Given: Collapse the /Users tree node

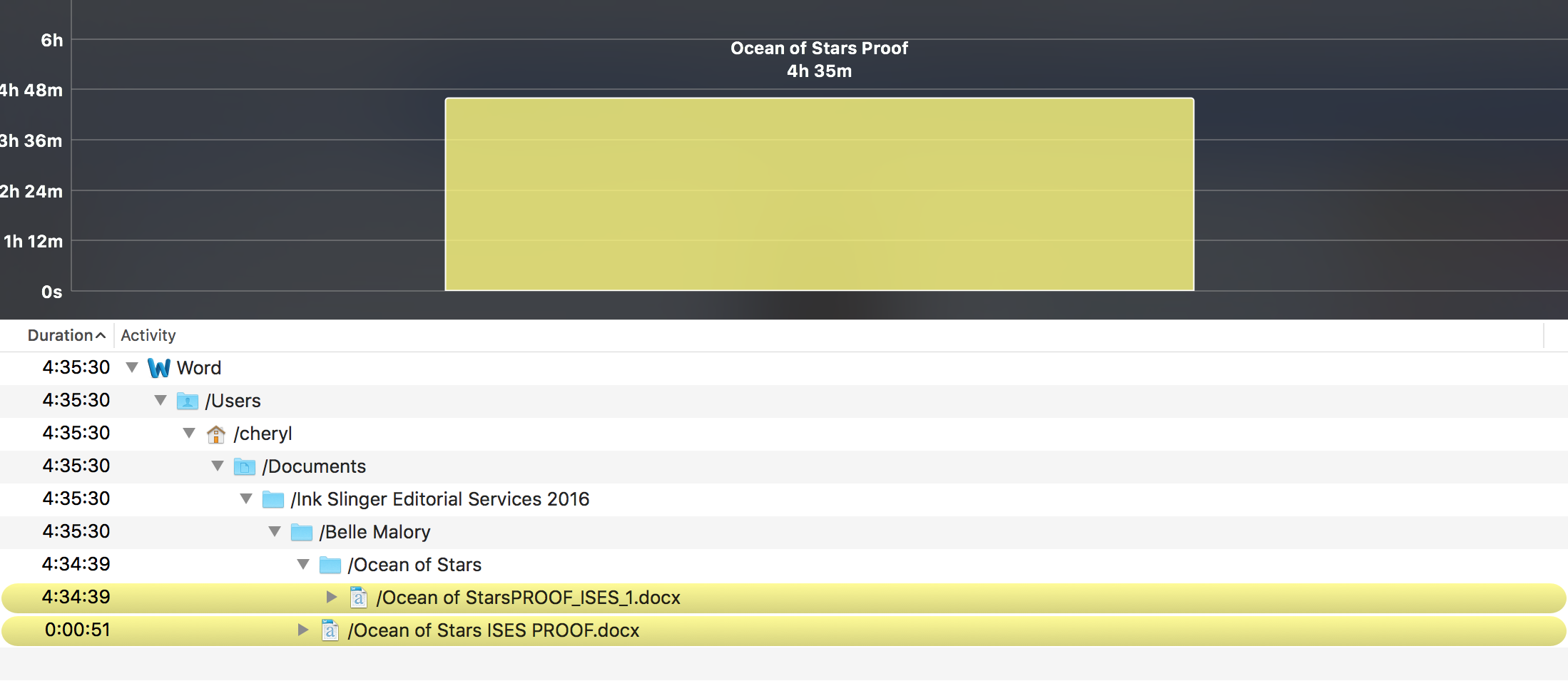Looking at the screenshot, I should 161,401.
